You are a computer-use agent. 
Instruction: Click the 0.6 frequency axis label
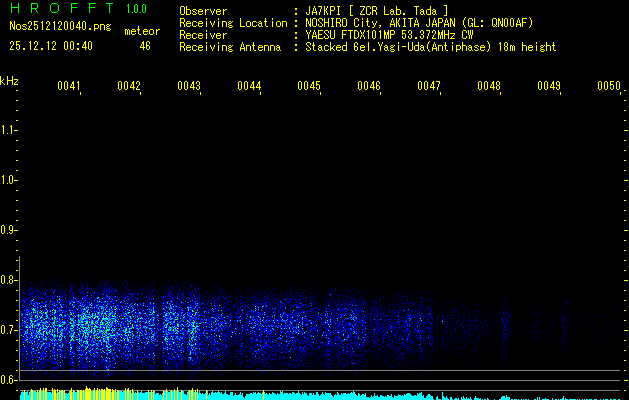point(9,380)
